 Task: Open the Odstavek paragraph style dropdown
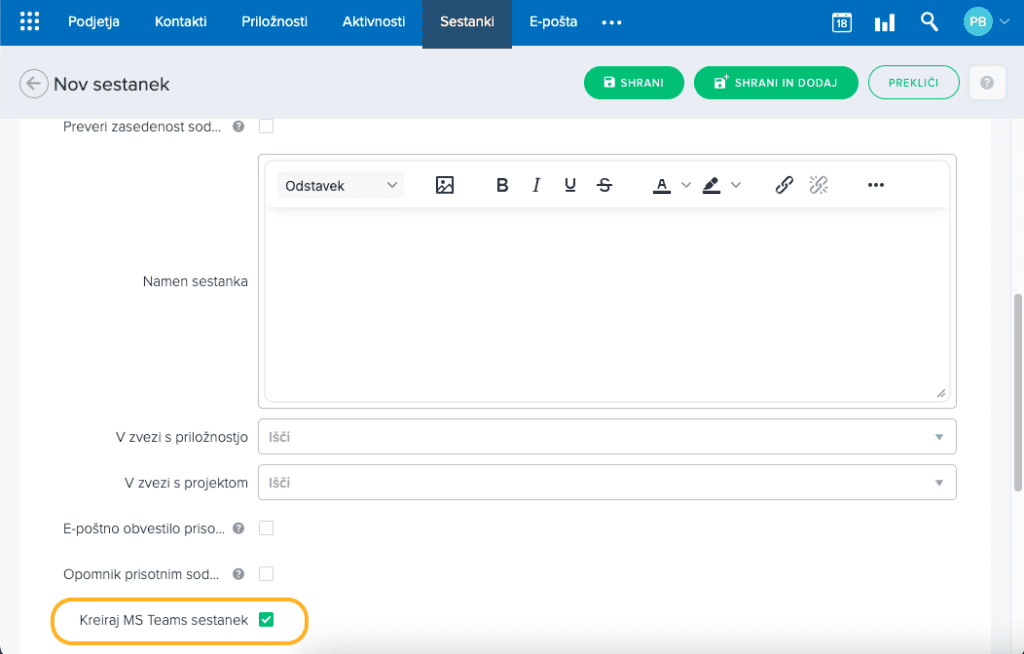pyautogui.click(x=341, y=185)
